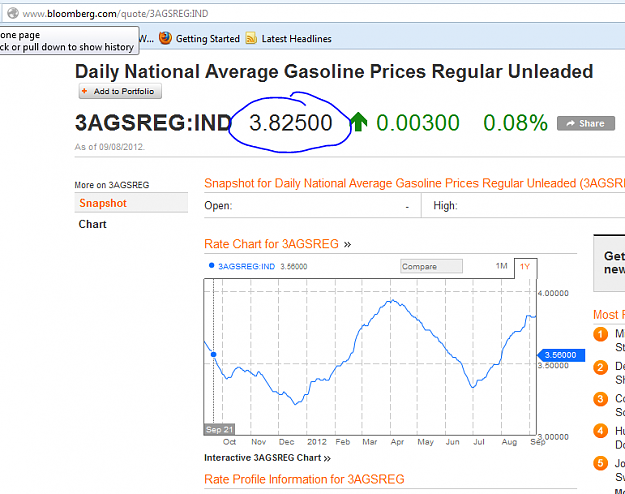This screenshot has height=494, width=625.
Task: Click the globe site icon in address bar
Action: (13, 13)
